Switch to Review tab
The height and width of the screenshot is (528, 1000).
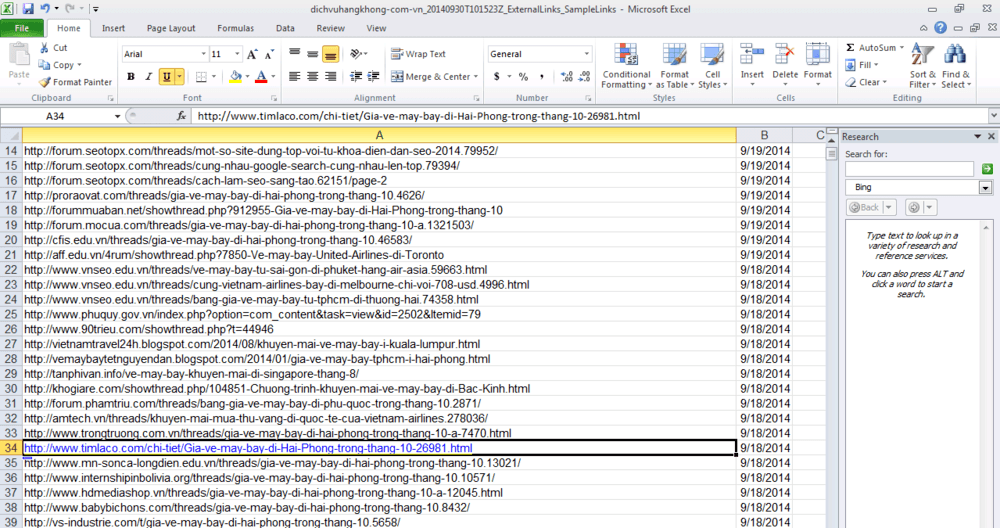pos(330,28)
